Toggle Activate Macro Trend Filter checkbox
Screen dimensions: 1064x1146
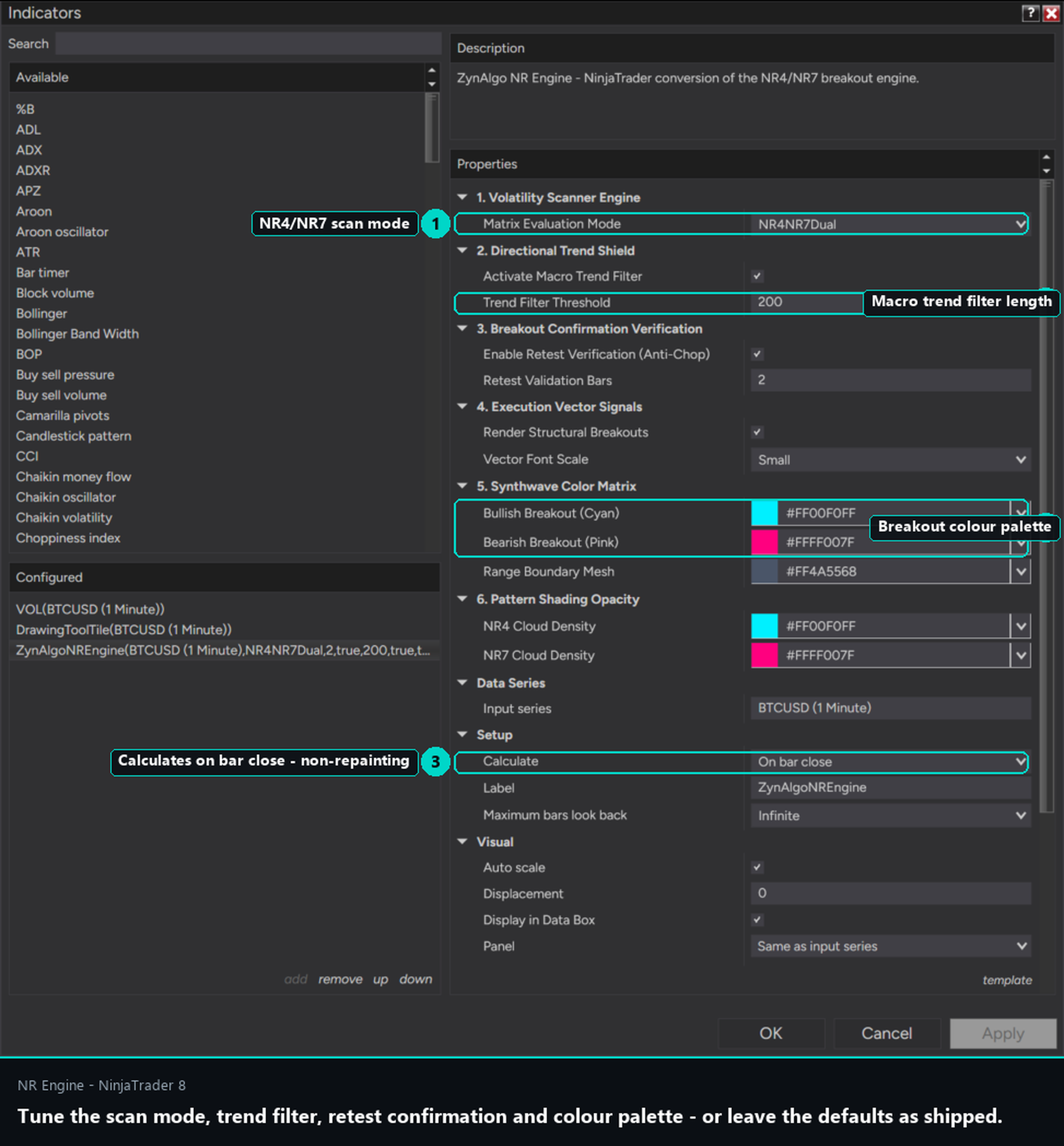tap(757, 276)
